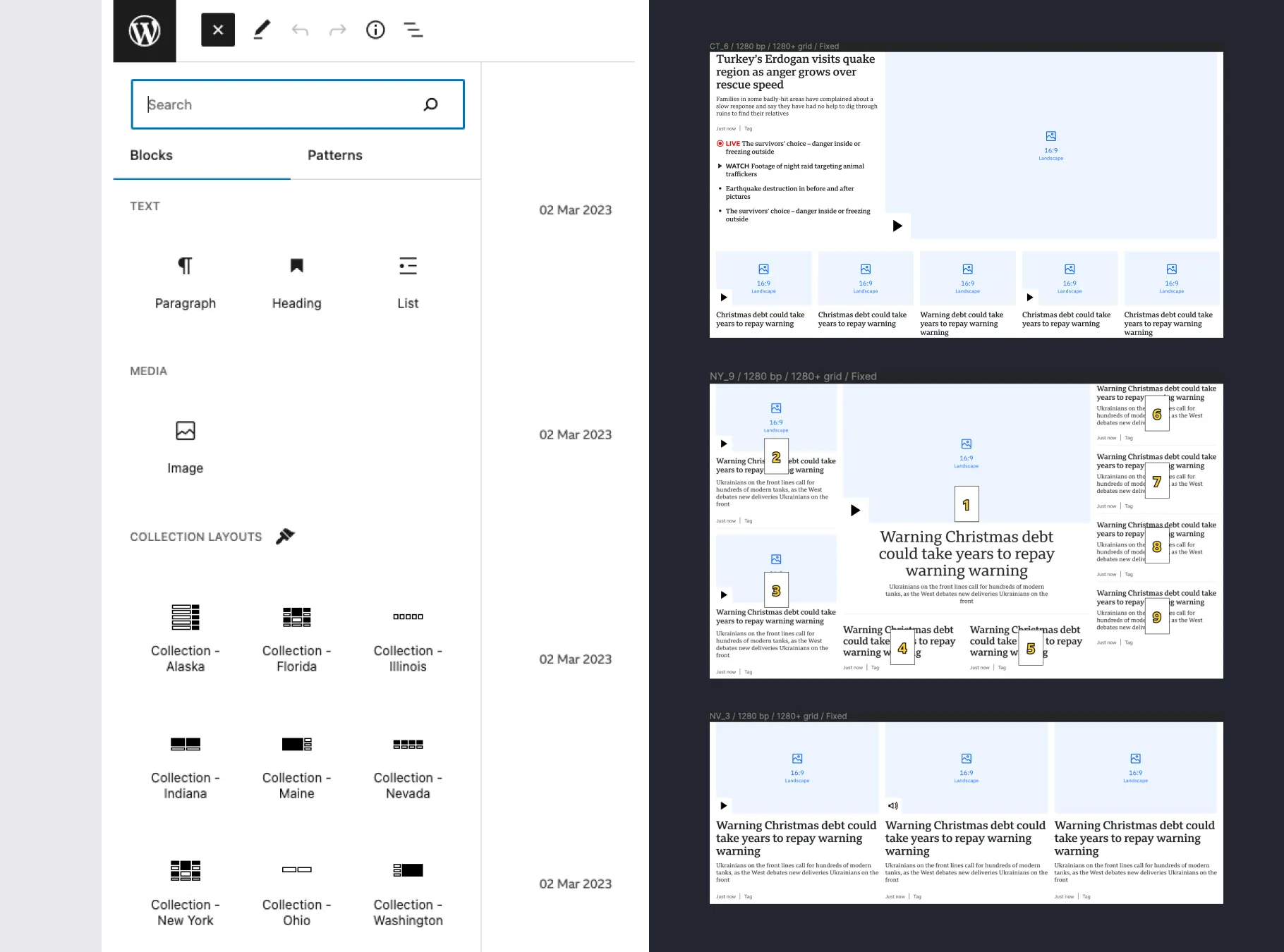Click the Turkey's Erdogan headline

coord(795,72)
